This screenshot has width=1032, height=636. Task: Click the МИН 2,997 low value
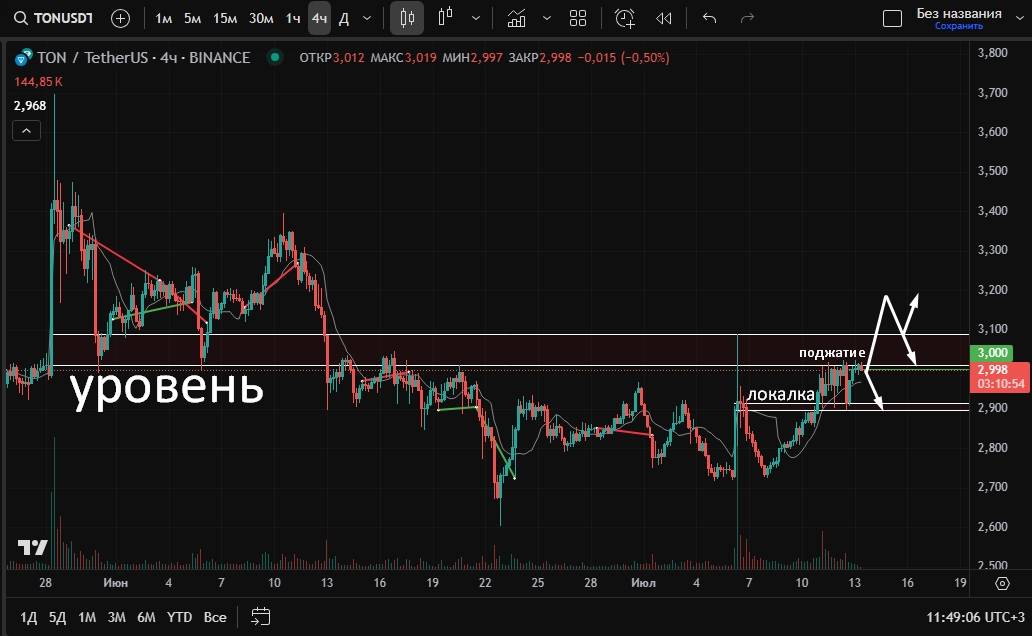(473, 58)
